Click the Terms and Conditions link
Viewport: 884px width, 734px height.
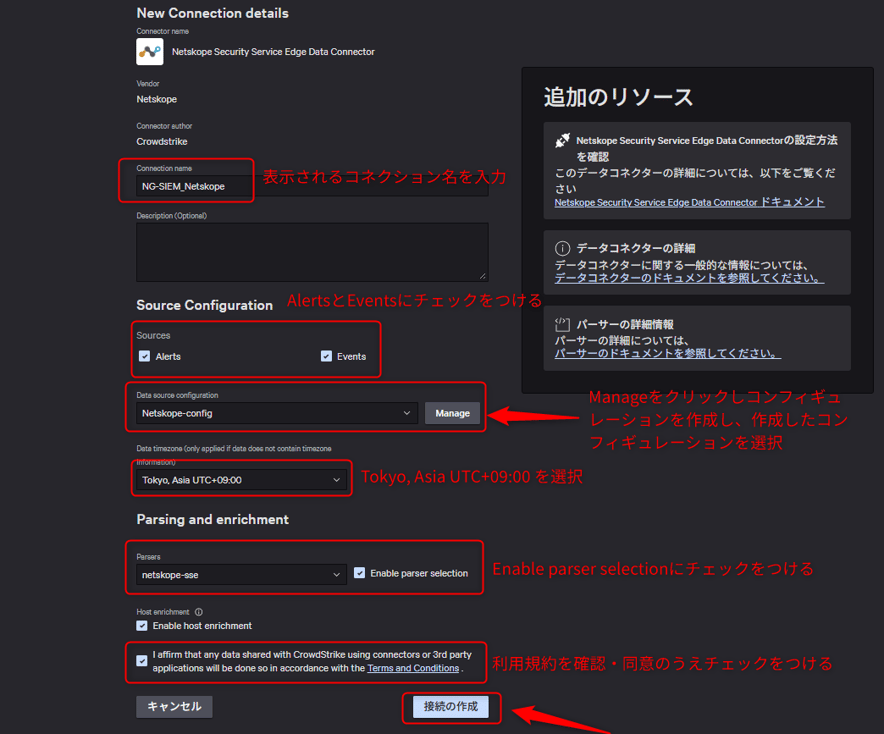pos(413,668)
